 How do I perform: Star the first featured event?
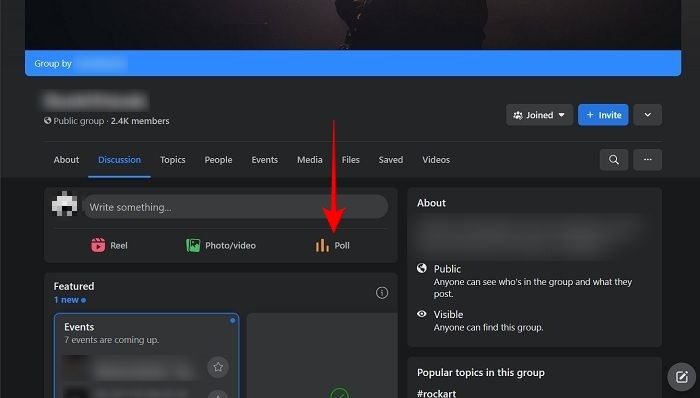coord(218,367)
